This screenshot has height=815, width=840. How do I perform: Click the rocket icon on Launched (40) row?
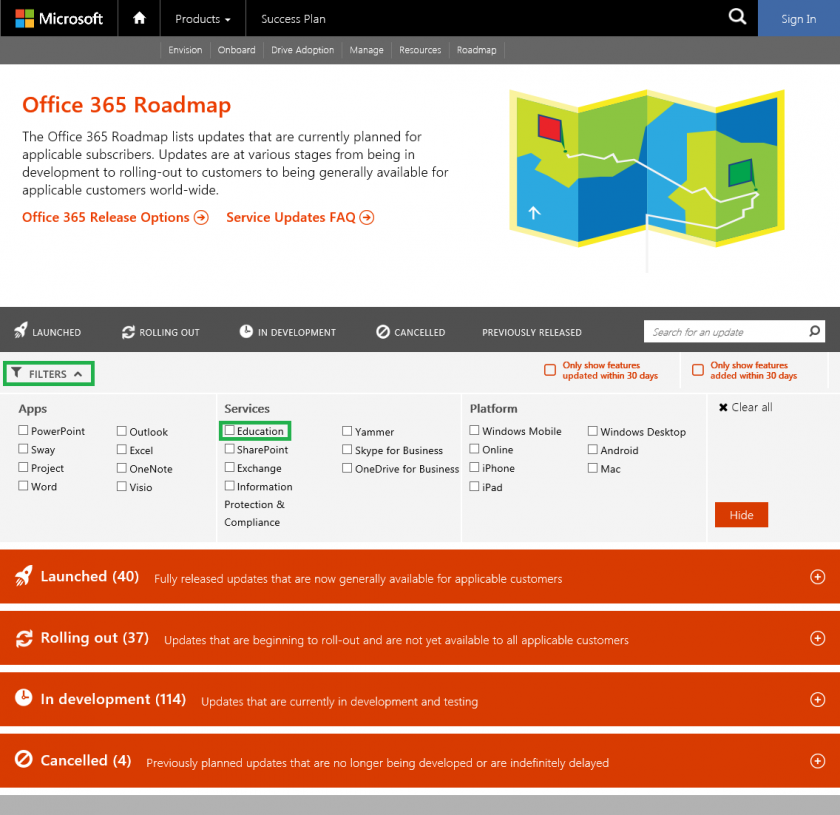click(23, 576)
